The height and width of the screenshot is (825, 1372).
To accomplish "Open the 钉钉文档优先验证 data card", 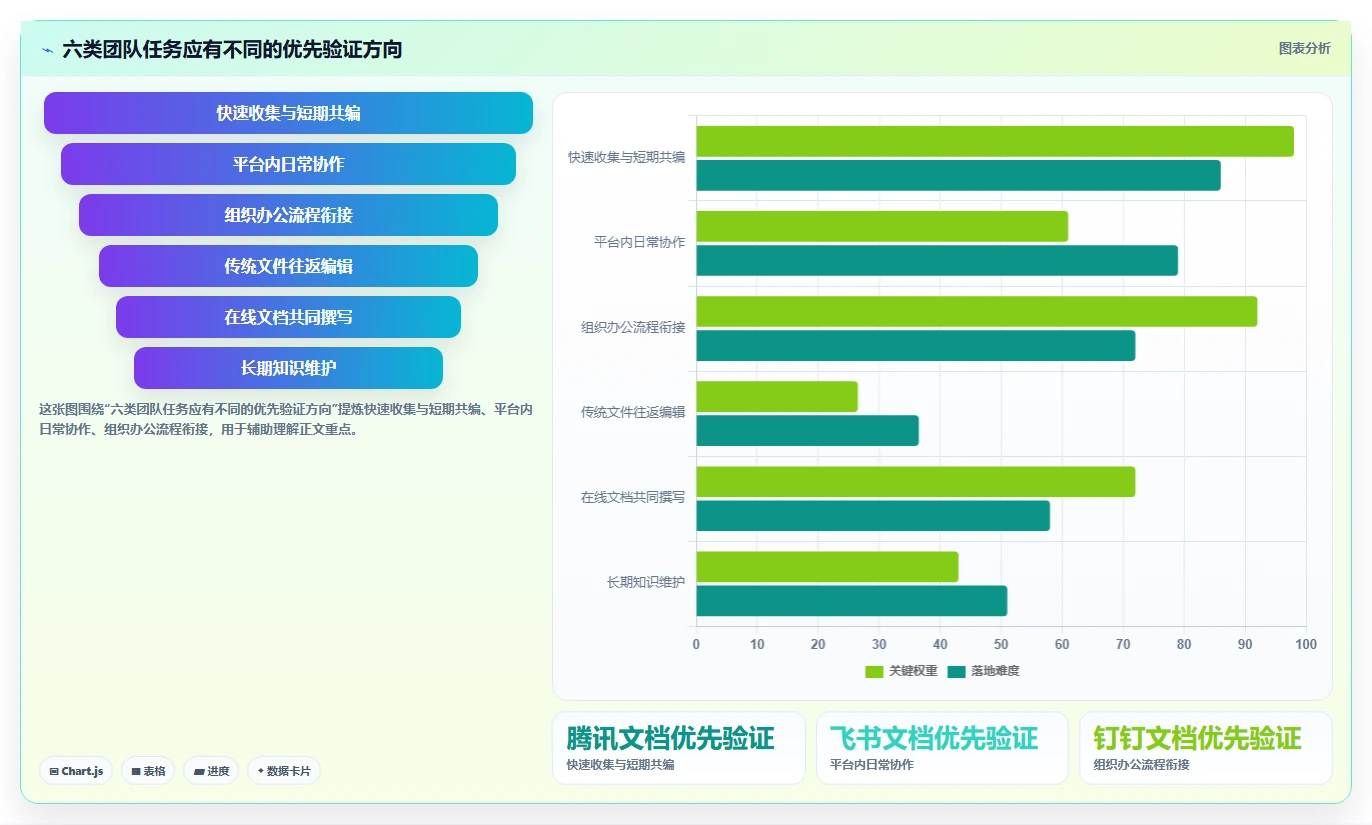I will (1206, 748).
